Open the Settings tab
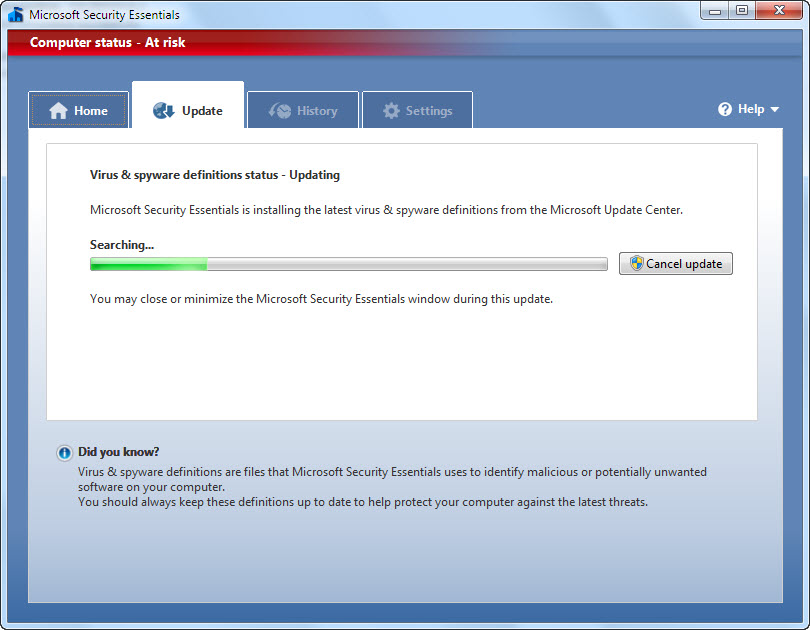810x630 pixels. (417, 110)
